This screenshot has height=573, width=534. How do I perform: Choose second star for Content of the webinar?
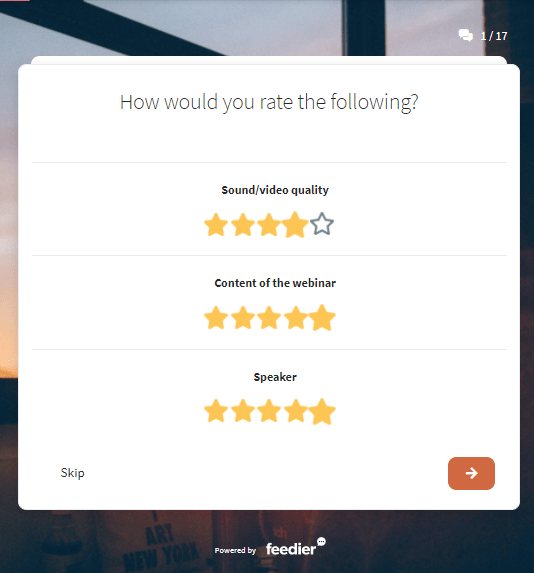(243, 318)
